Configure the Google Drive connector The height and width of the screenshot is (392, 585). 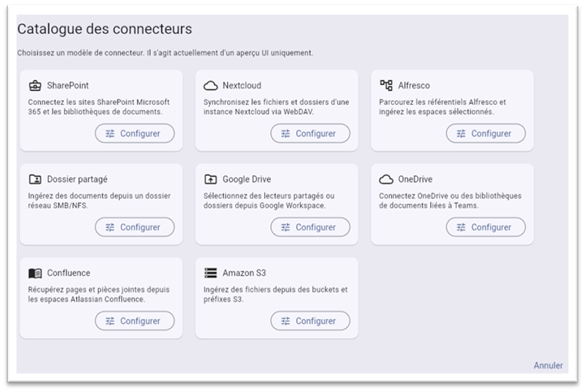click(x=310, y=227)
